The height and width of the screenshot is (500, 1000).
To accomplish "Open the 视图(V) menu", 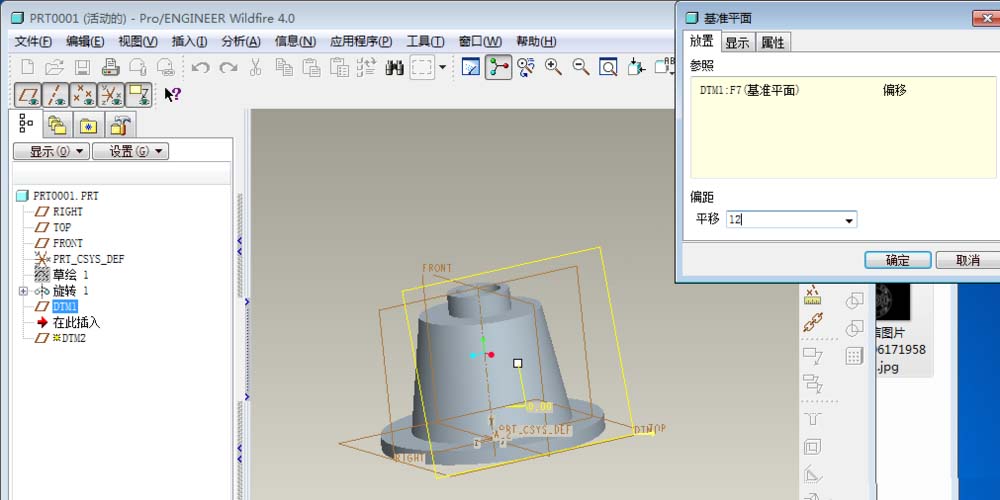I will click(138, 41).
